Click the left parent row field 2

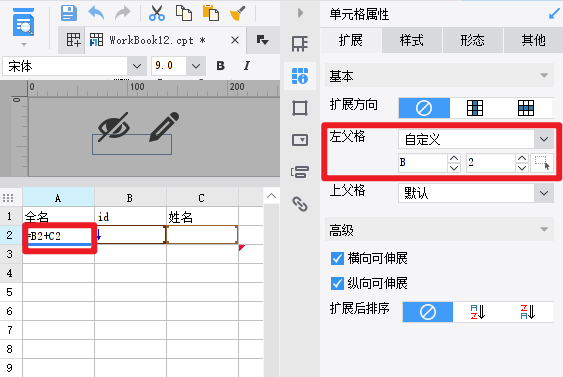point(490,162)
